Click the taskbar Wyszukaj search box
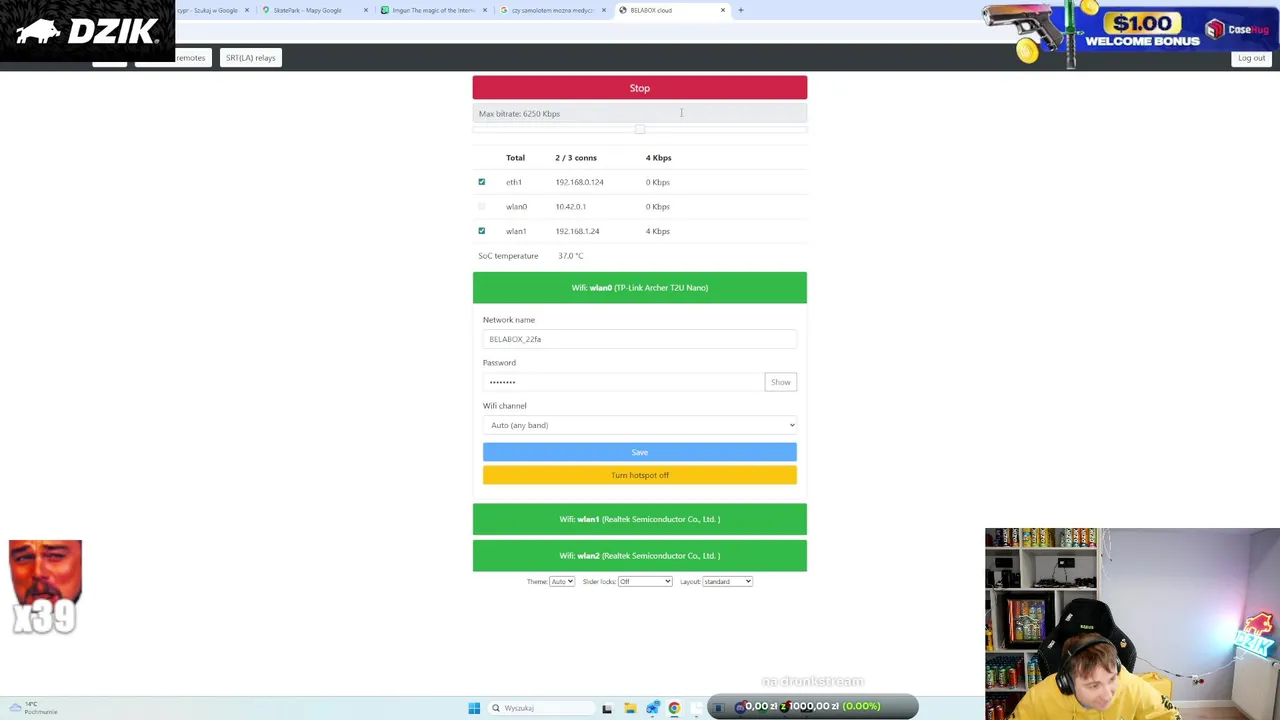1280x720 pixels. (540, 708)
